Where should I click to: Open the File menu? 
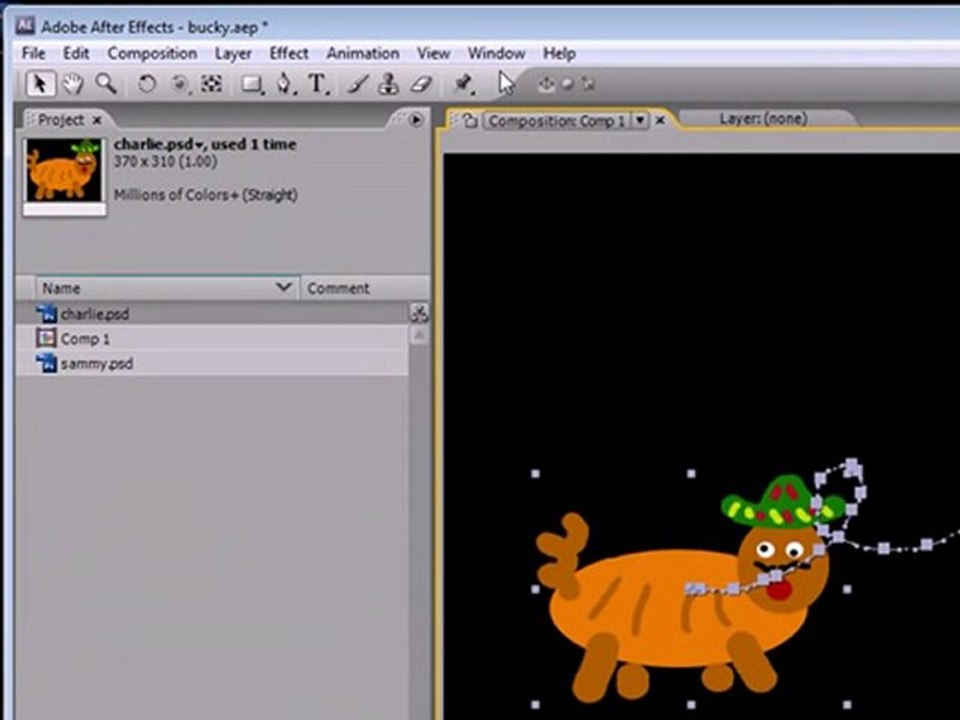tap(34, 53)
